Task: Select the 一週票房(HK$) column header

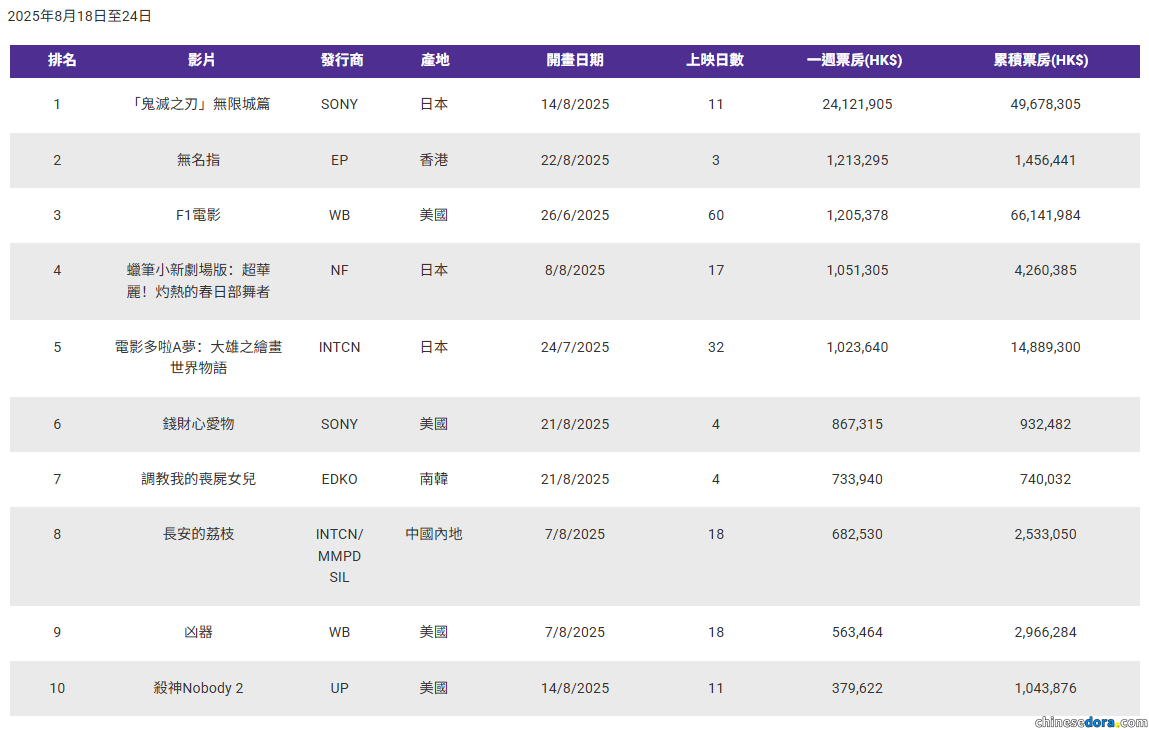Action: [854, 60]
